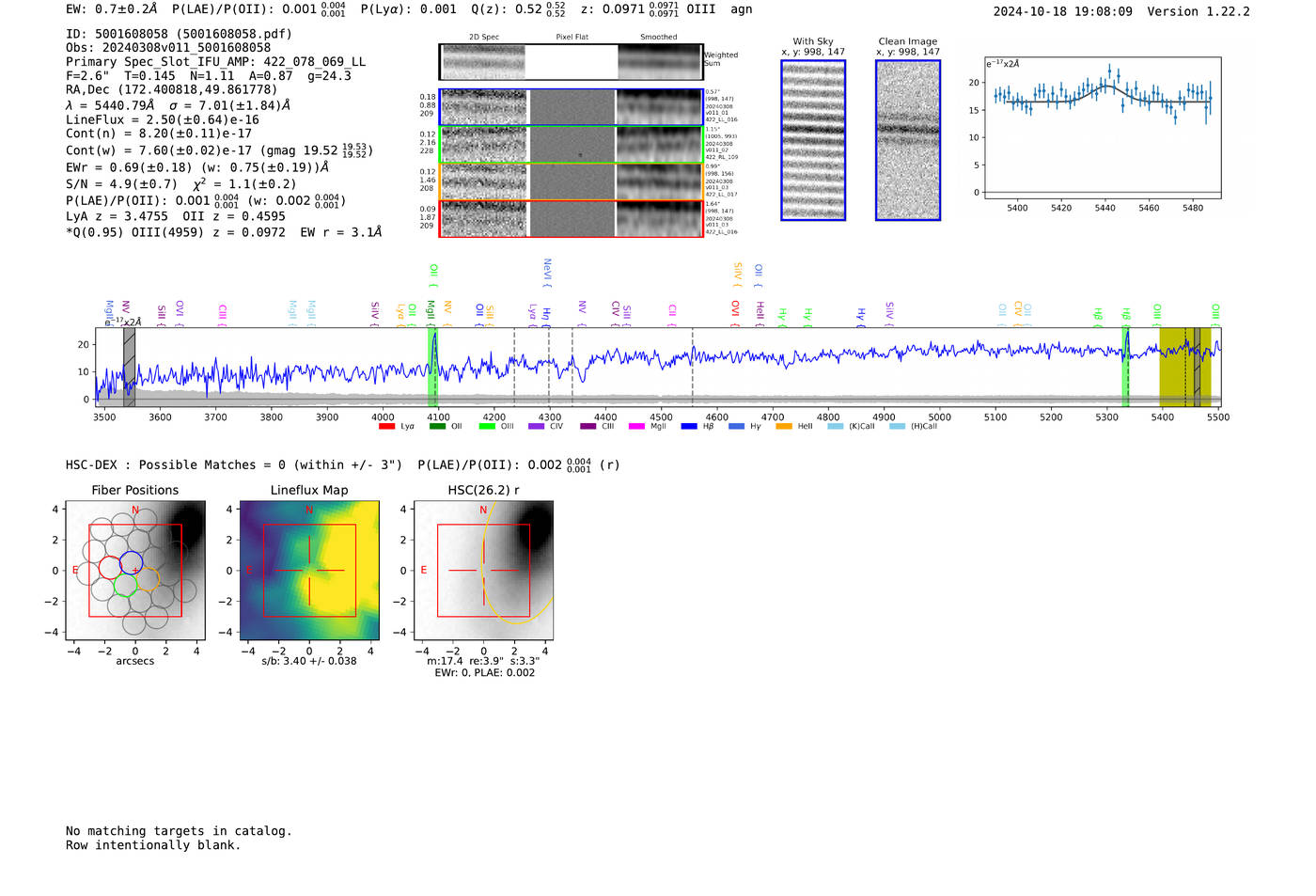1316x896 pixels.
Task: Click the blue fiber circle in Fiber Positions
Action: click(132, 563)
